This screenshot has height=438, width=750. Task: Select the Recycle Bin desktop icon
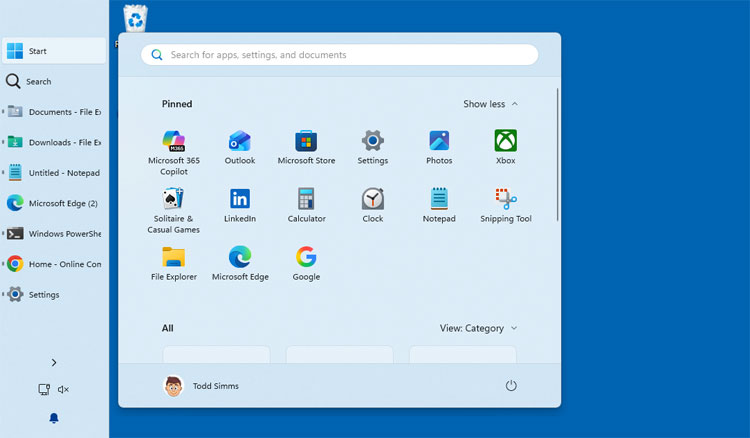[x=135, y=18]
